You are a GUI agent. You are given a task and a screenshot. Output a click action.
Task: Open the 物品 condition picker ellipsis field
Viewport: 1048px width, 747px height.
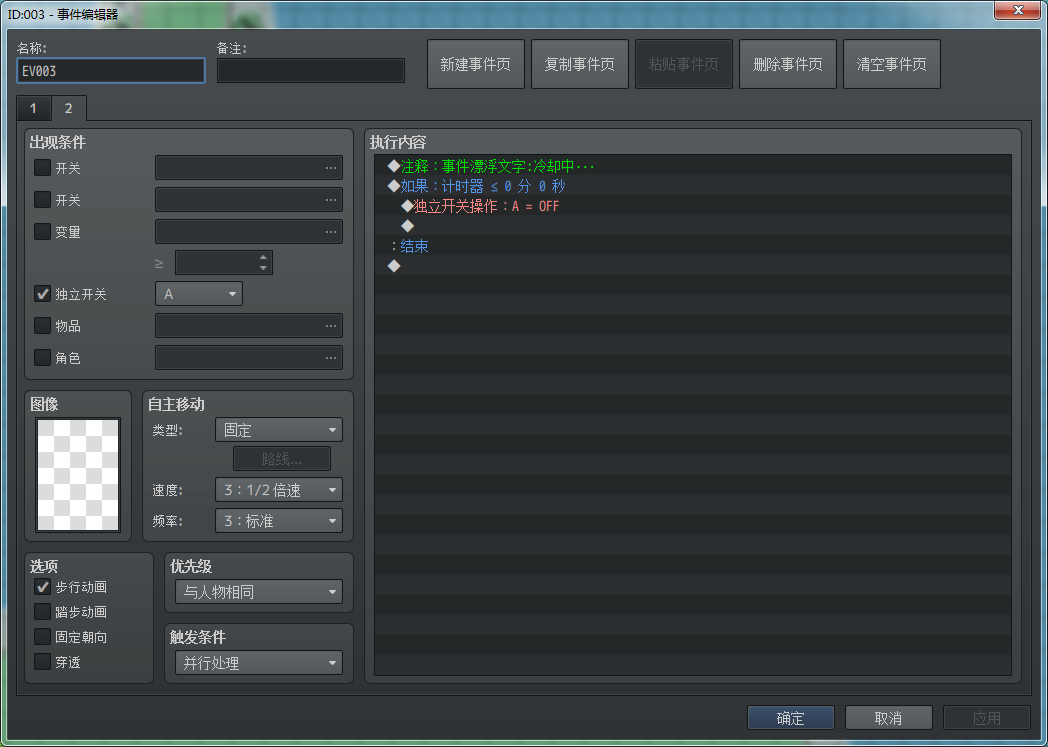[249, 326]
